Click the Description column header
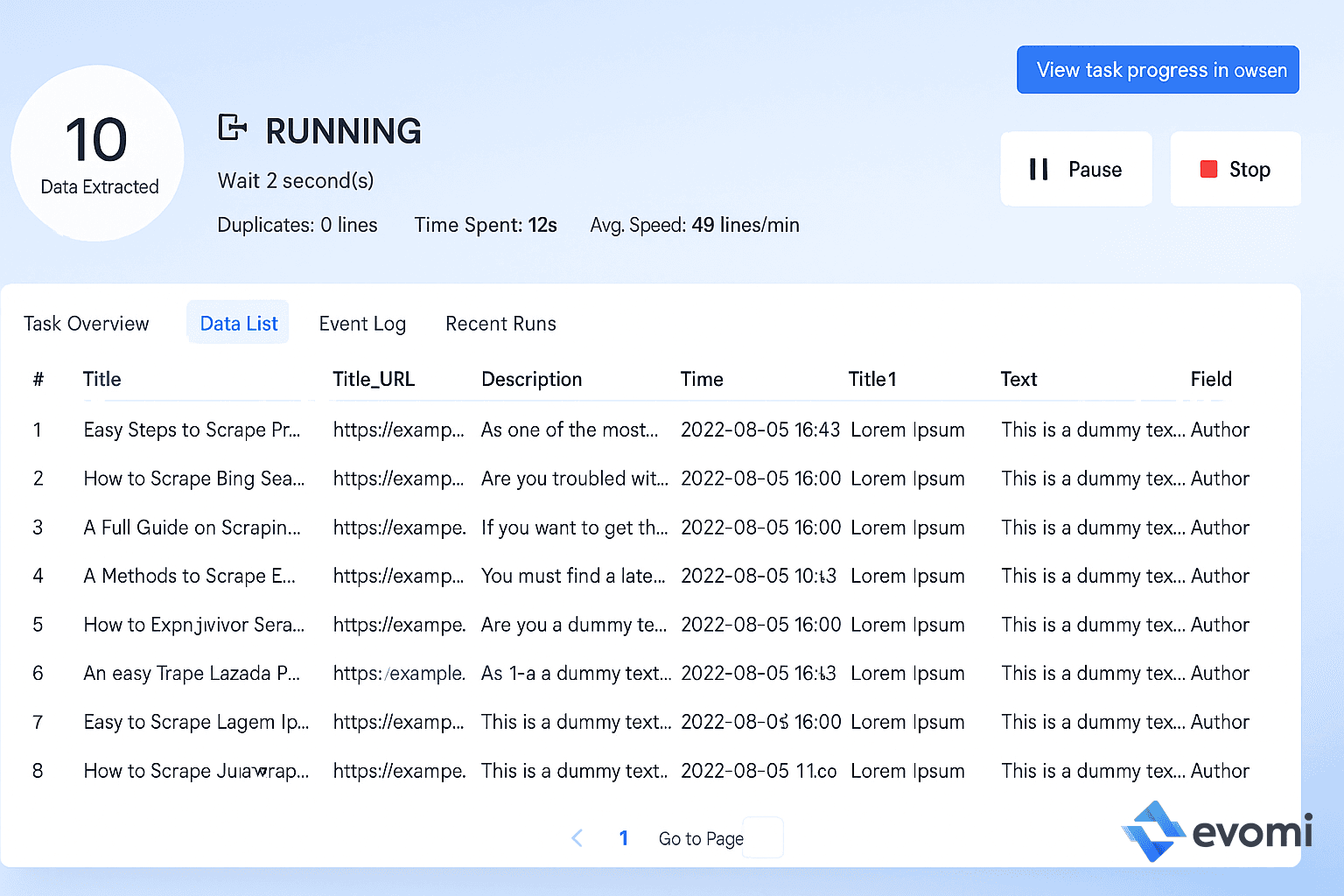The height and width of the screenshot is (896, 1344). click(531, 379)
